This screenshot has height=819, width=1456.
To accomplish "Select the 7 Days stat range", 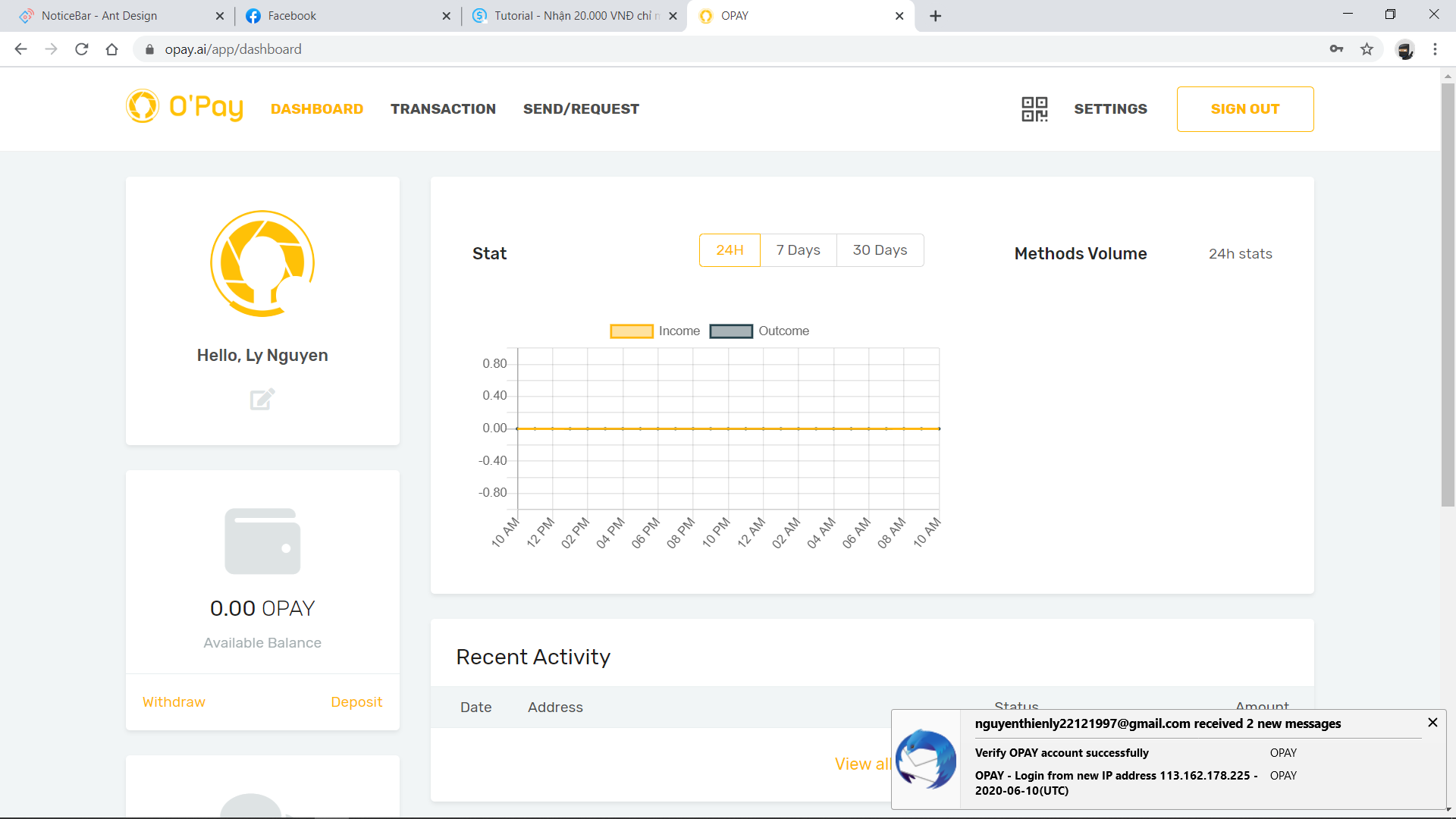I will (x=798, y=250).
